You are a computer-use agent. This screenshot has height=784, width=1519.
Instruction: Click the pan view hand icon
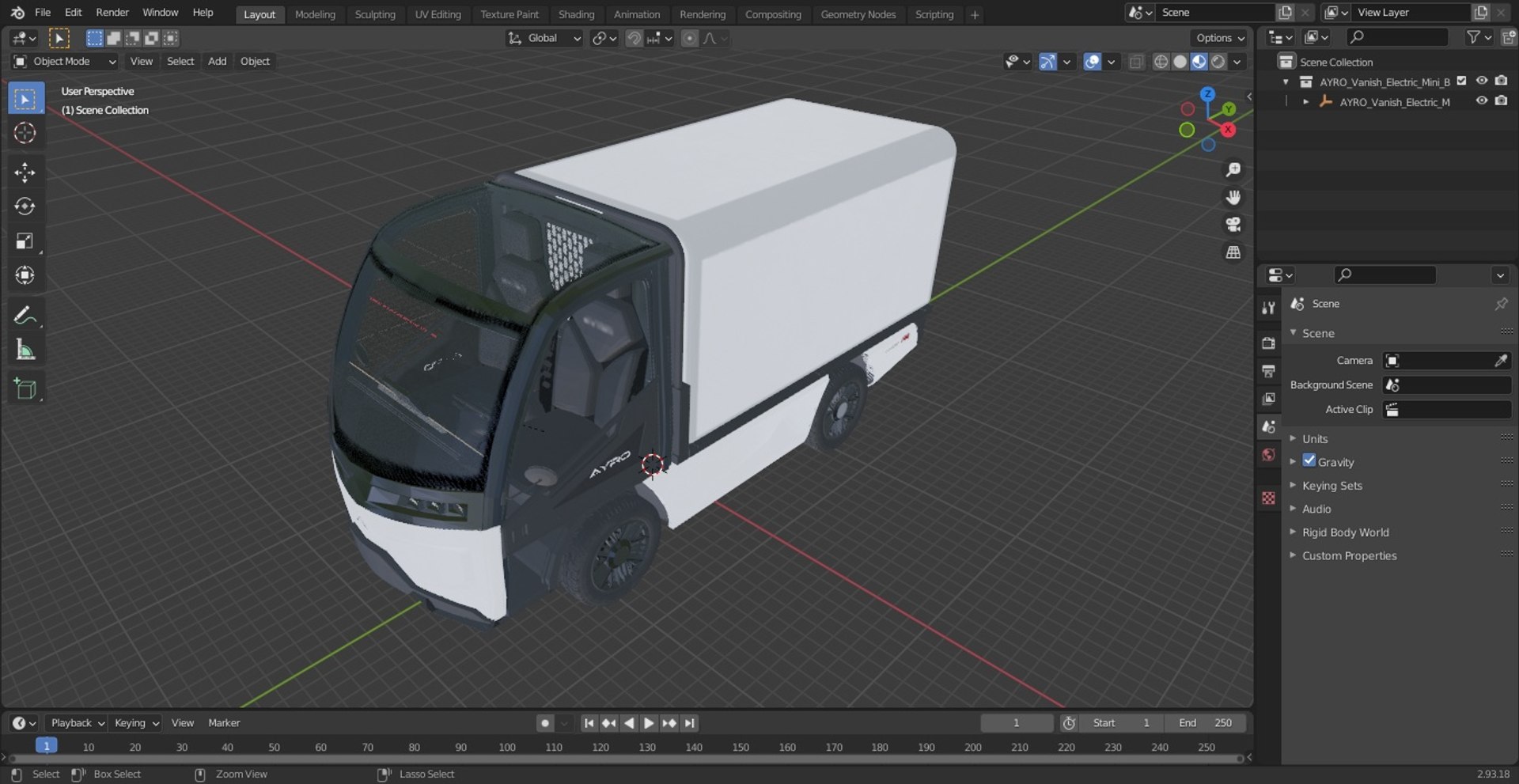[x=1233, y=198]
